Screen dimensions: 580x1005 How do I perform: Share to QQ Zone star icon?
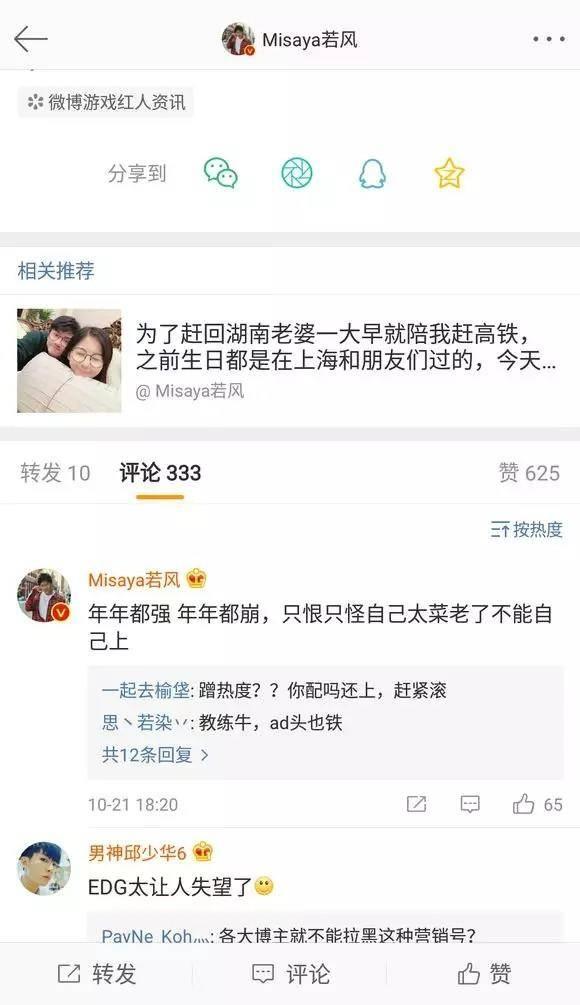click(x=449, y=173)
